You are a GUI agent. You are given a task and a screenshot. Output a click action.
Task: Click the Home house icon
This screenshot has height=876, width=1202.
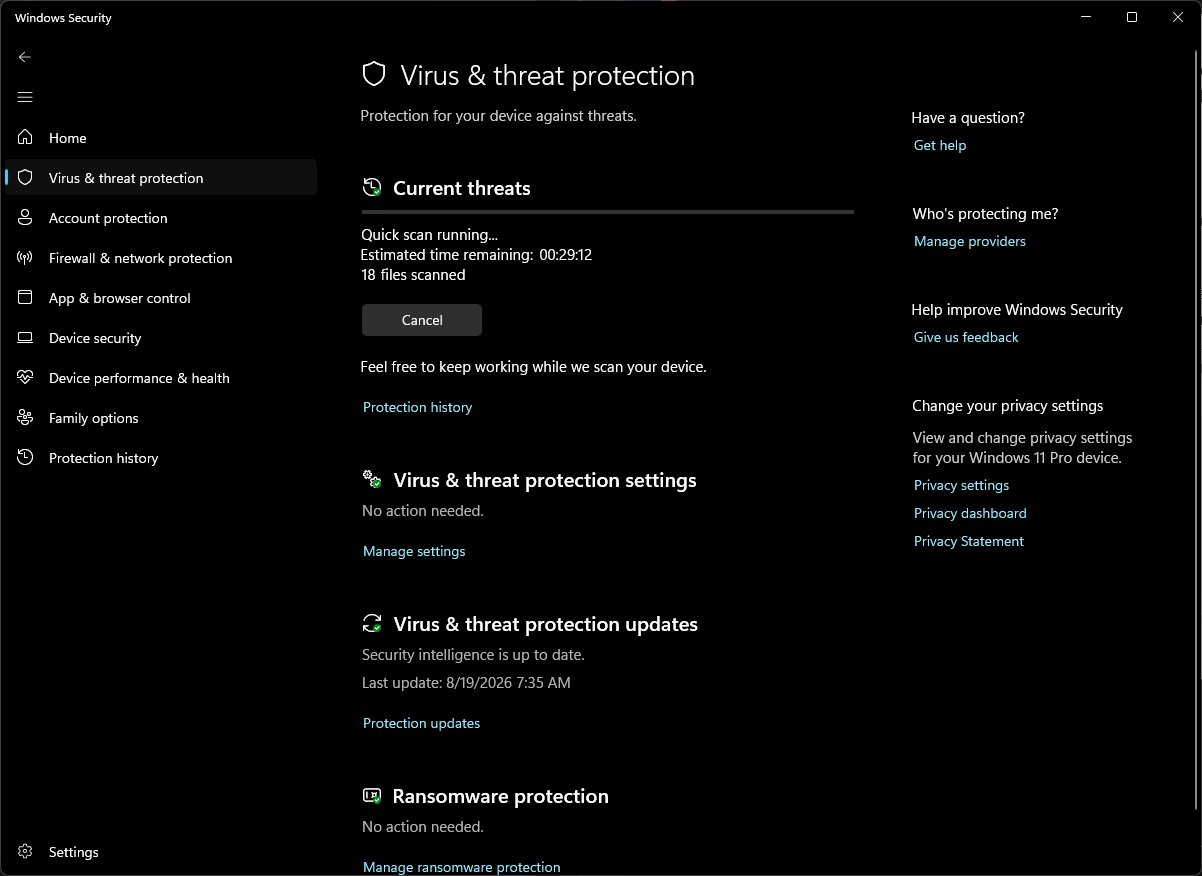[26, 137]
